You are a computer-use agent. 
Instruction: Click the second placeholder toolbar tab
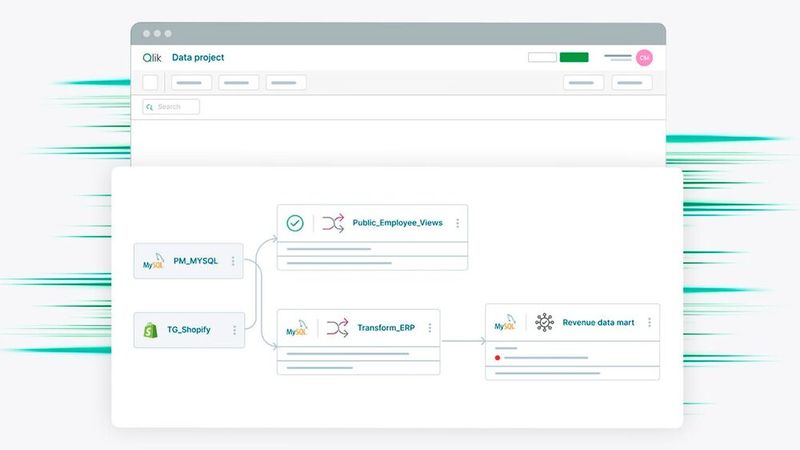239,82
